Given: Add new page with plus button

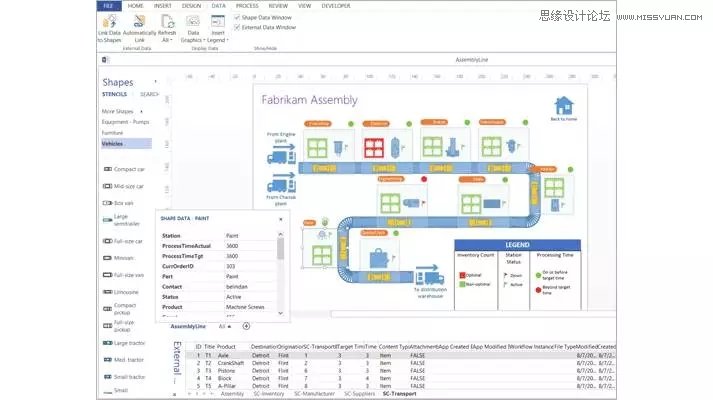Looking at the screenshot, I should coord(246,326).
